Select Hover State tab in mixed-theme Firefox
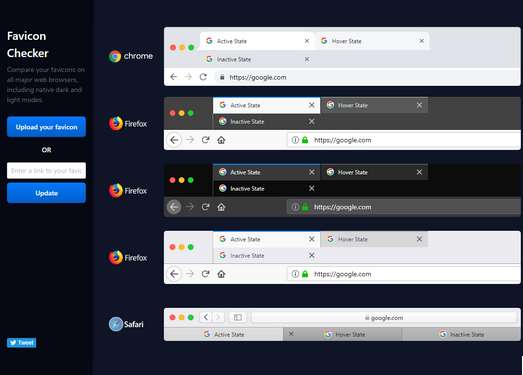 click(x=374, y=105)
